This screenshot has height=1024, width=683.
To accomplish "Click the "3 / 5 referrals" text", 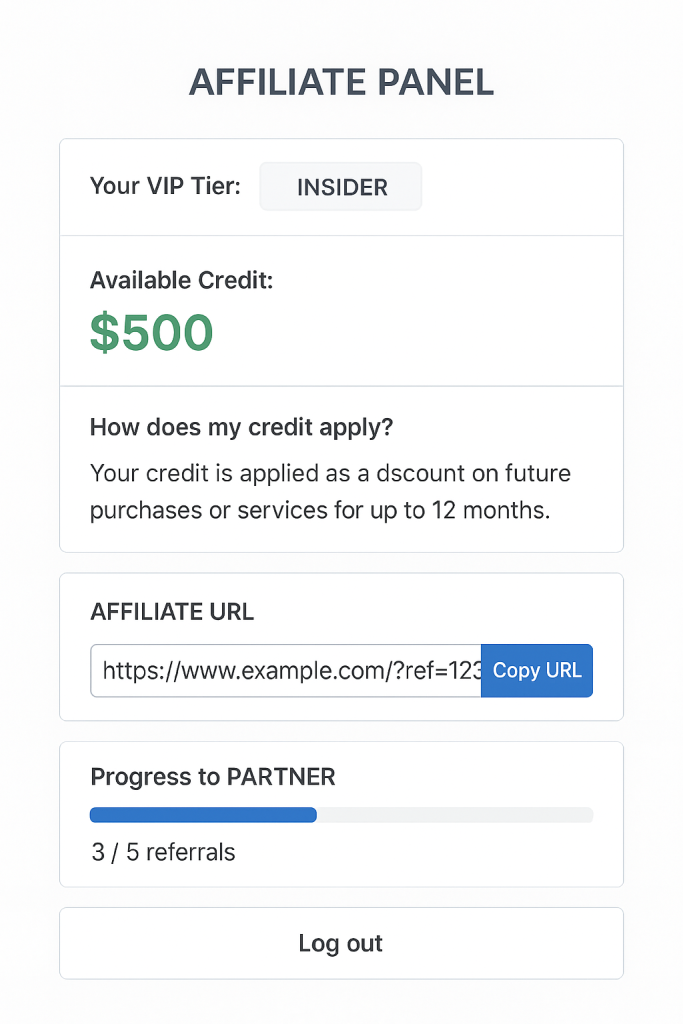I will pyautogui.click(x=163, y=853).
